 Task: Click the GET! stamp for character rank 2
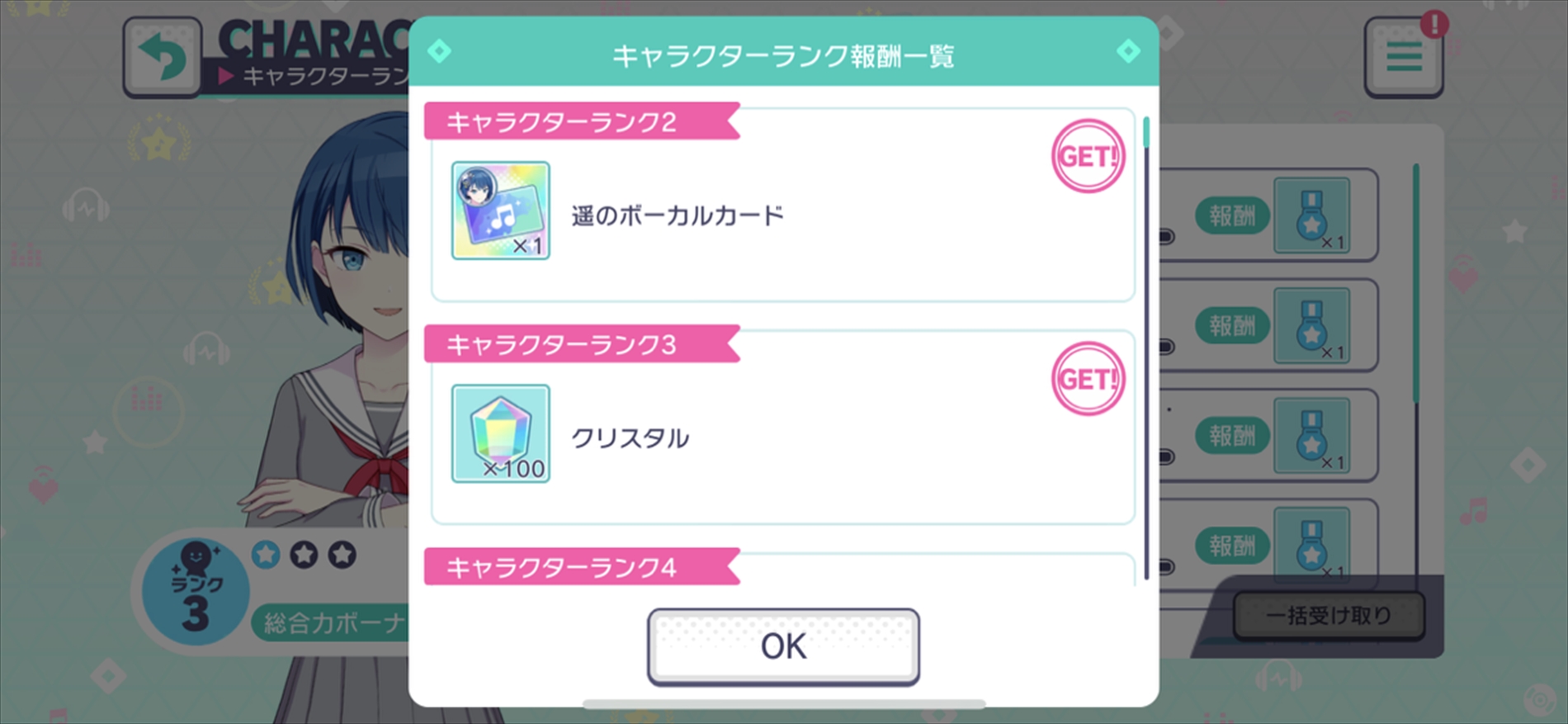point(1088,156)
